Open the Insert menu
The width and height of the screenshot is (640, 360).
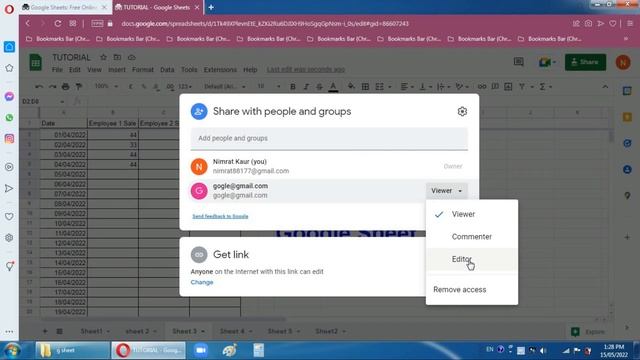[117, 70]
